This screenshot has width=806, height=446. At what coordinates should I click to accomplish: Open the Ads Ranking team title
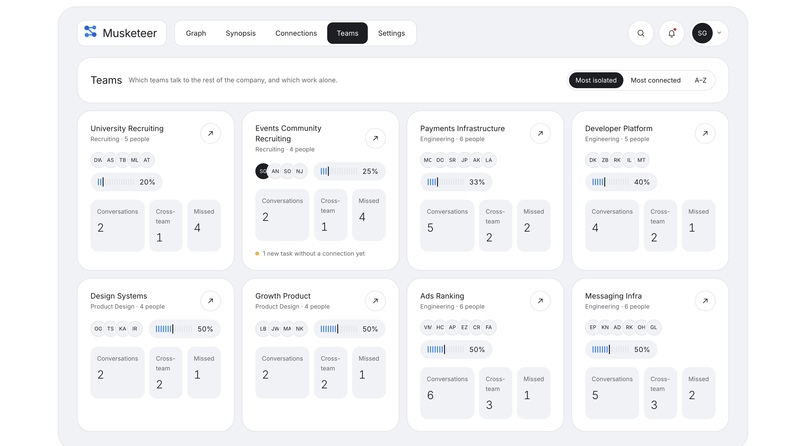(x=442, y=296)
